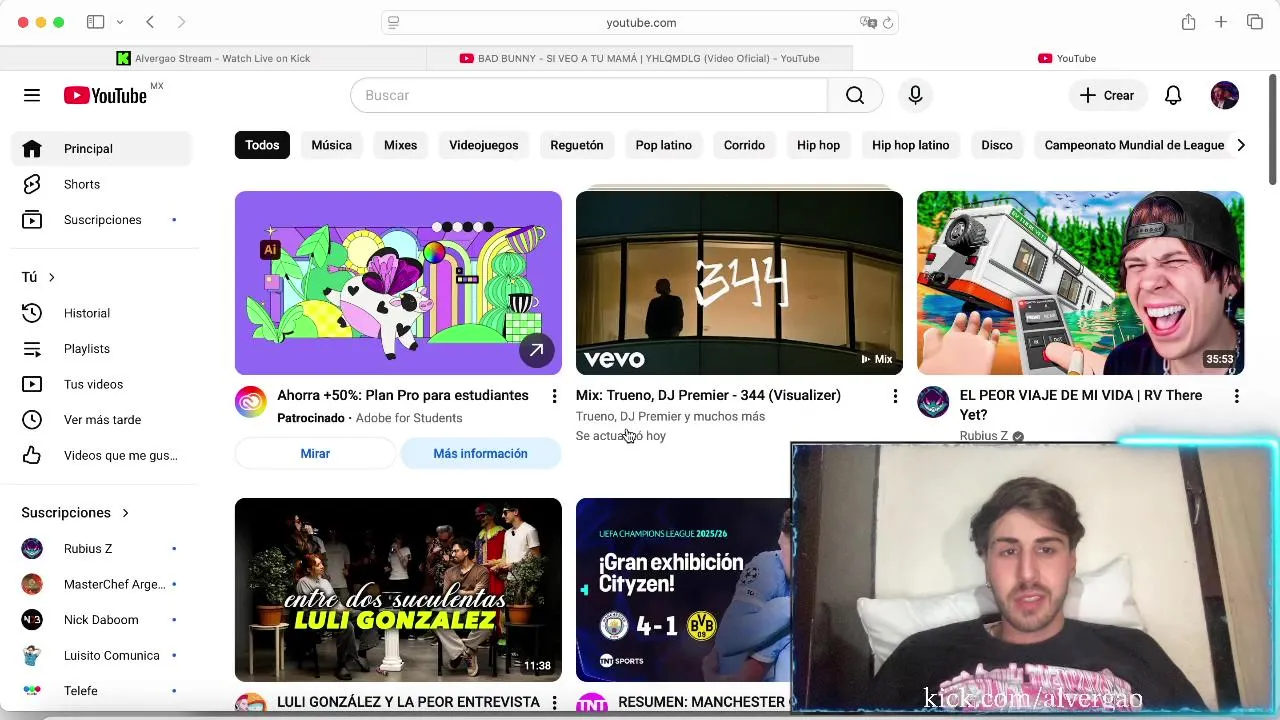Select the Videojuegos filter chip

click(484, 145)
